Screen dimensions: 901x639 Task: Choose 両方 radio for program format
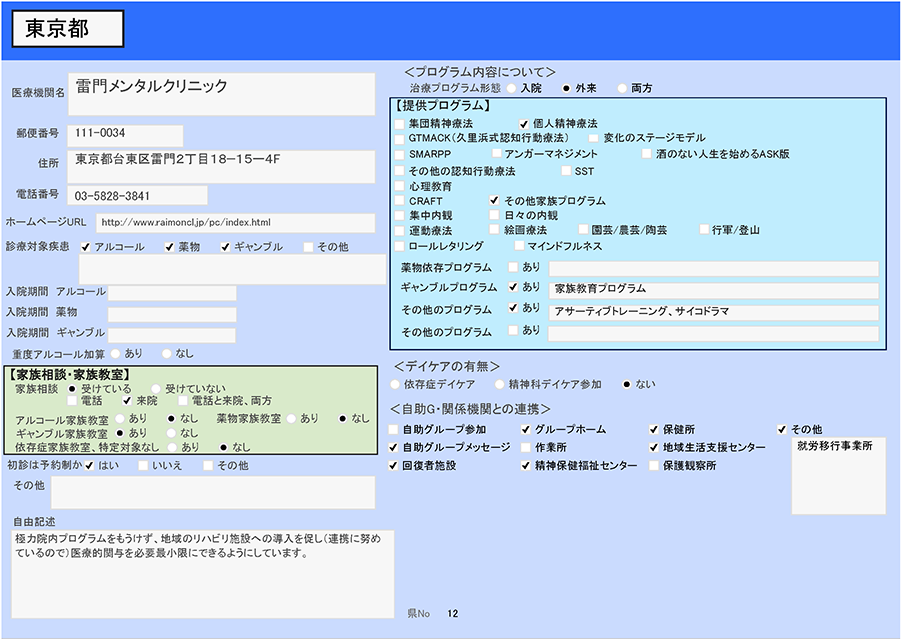coord(623,88)
